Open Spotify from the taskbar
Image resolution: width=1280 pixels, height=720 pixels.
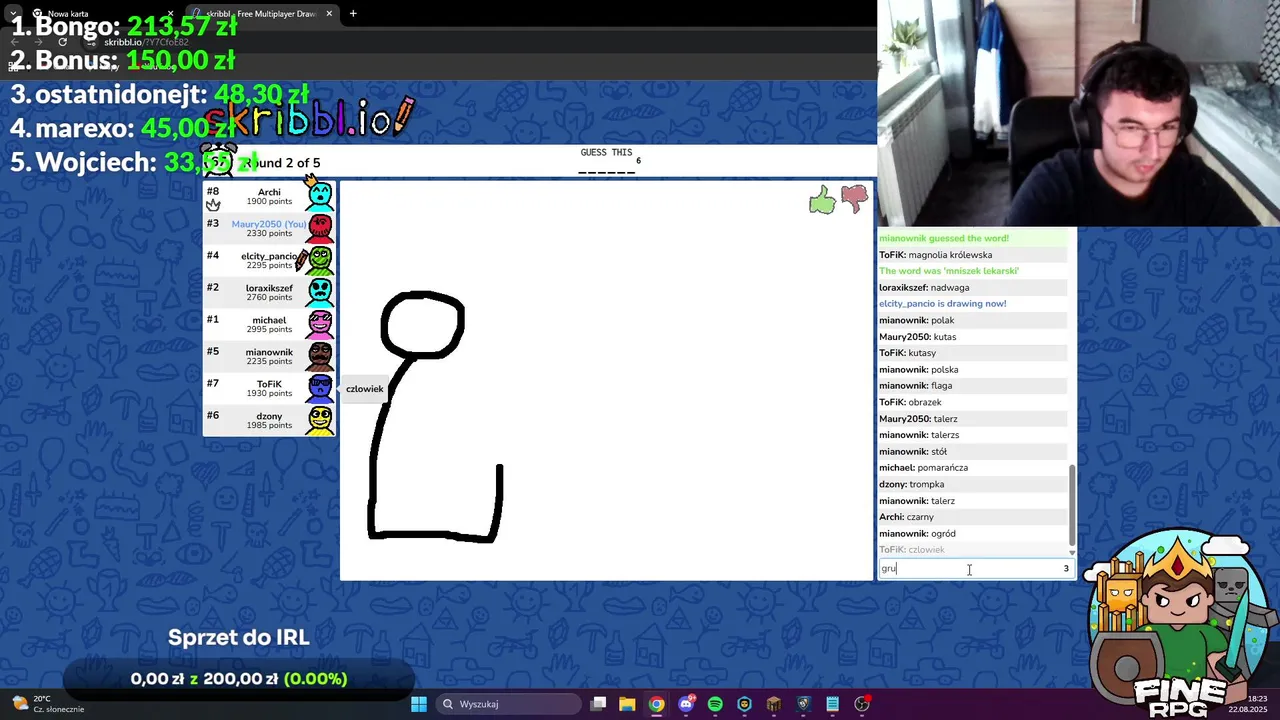(x=715, y=704)
